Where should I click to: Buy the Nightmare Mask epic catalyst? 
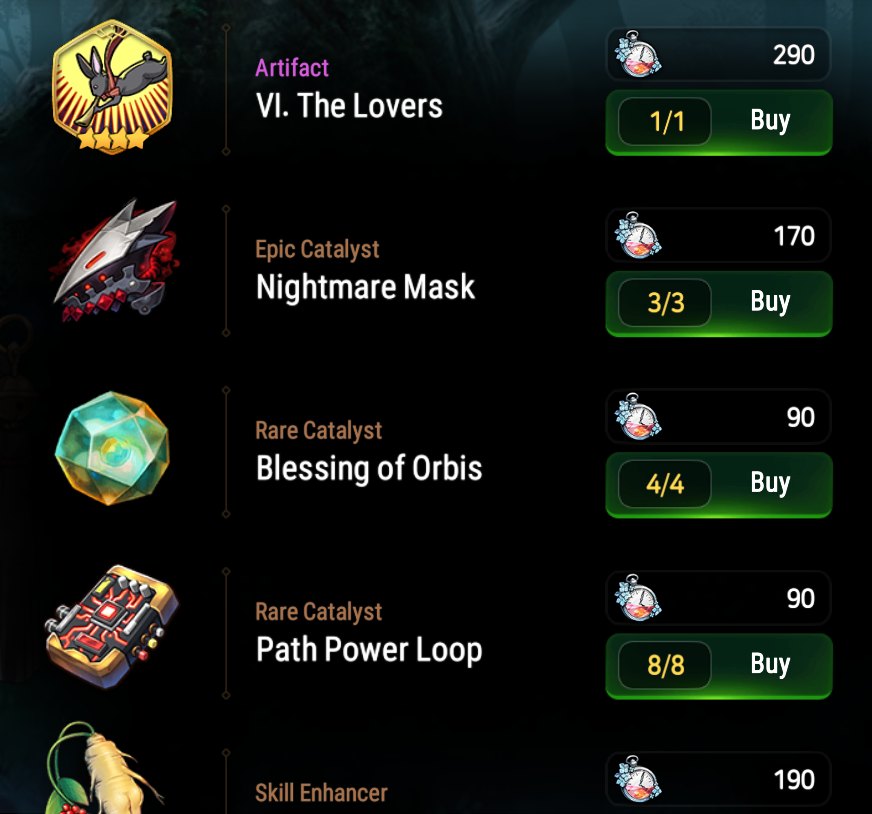coord(719,304)
